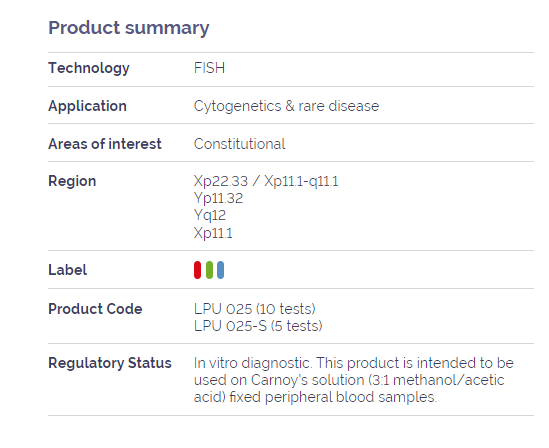The image size is (549, 448).
Task: Click the blue label pill
Action: click(x=220, y=270)
